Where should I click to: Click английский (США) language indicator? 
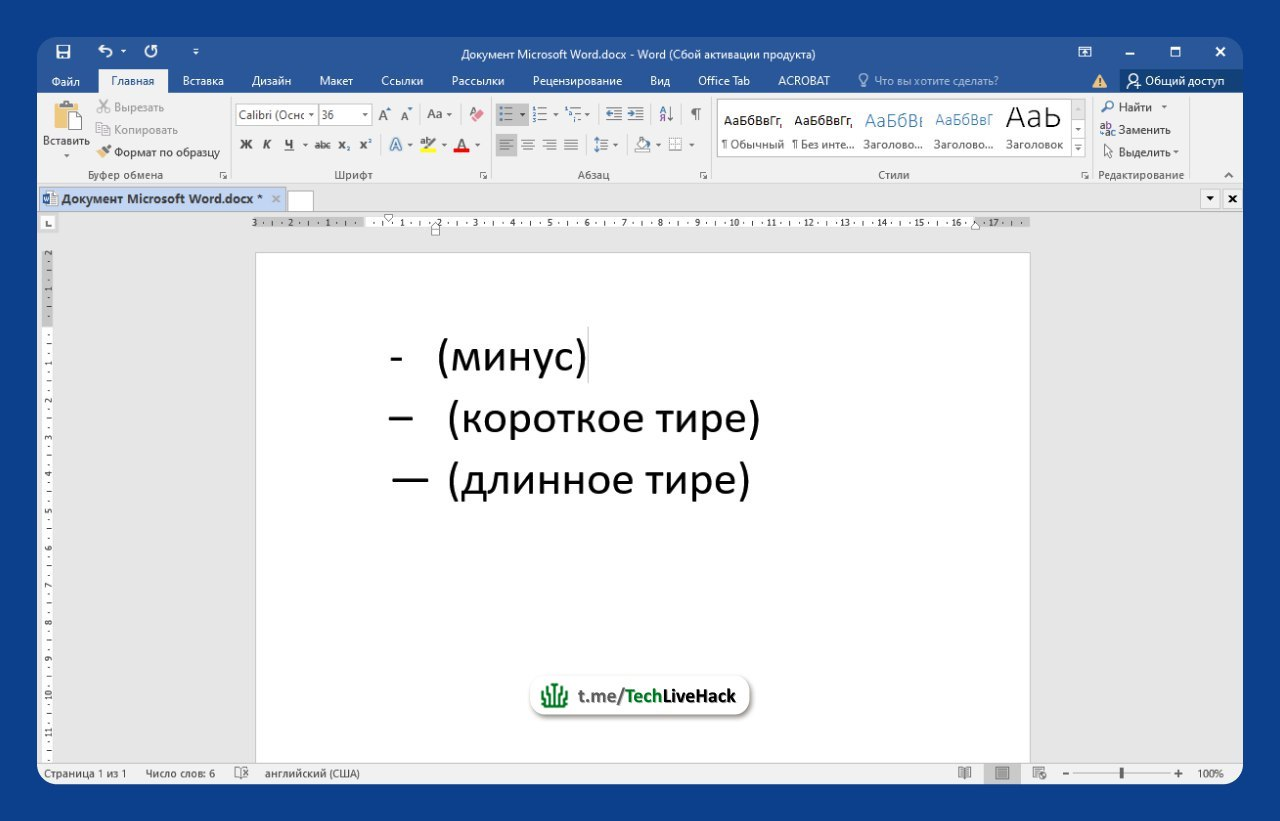[312, 773]
